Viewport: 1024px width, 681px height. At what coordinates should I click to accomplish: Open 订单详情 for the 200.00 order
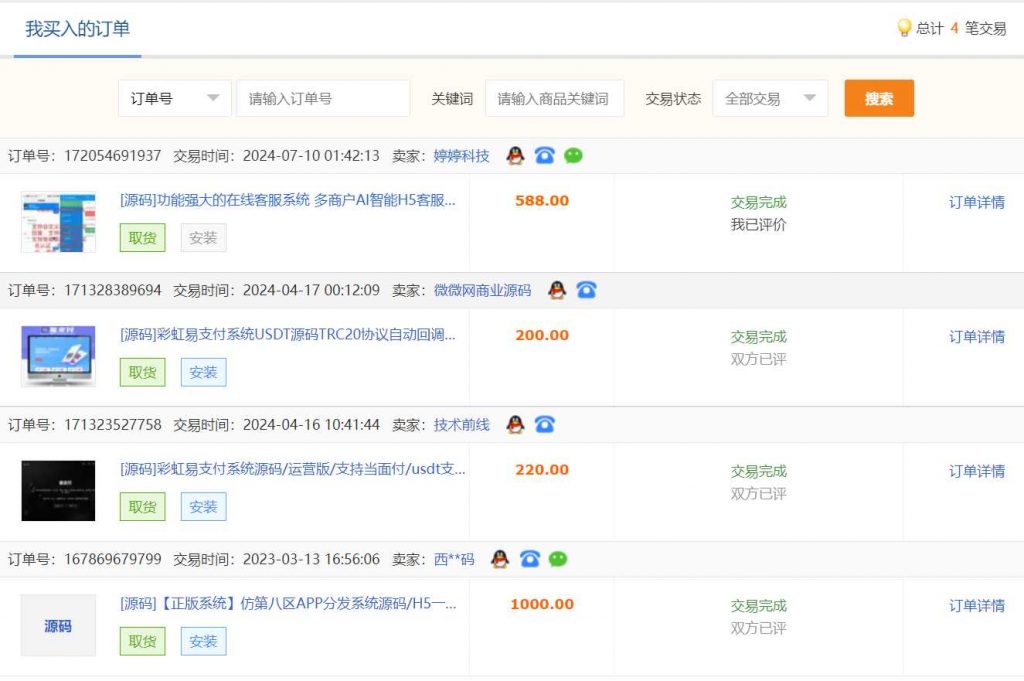976,337
